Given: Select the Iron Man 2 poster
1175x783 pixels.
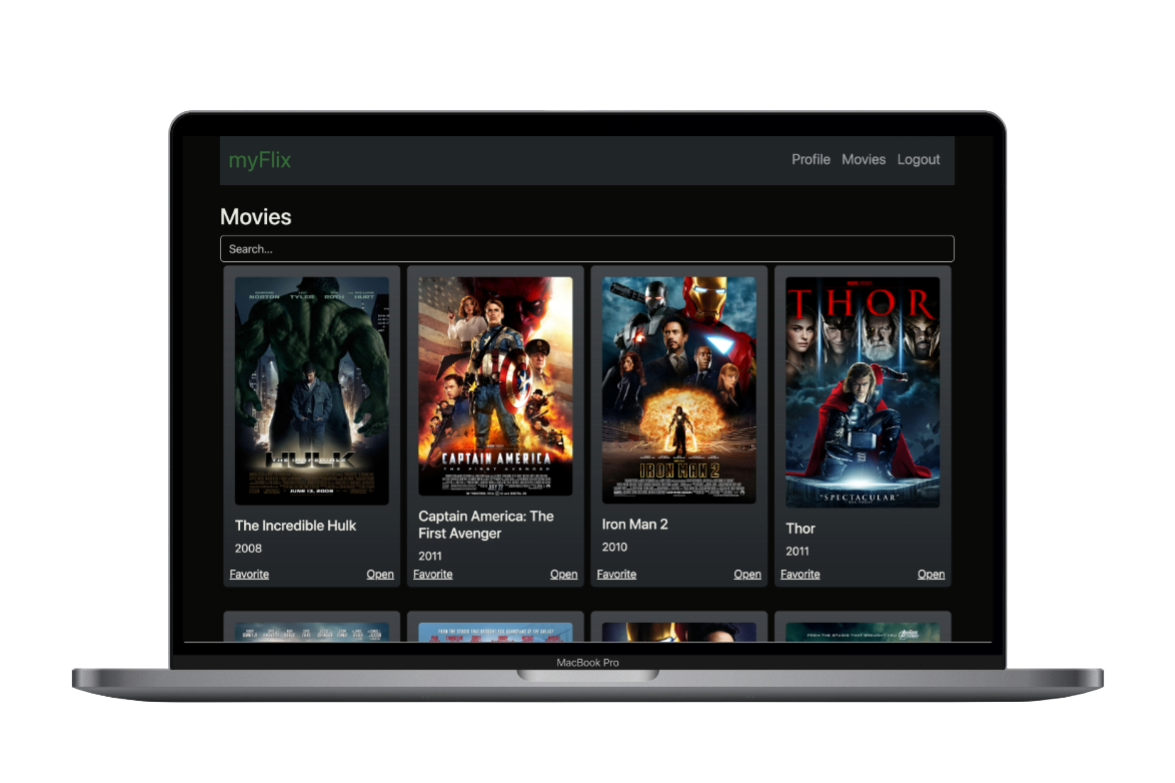Looking at the screenshot, I should (x=679, y=390).
